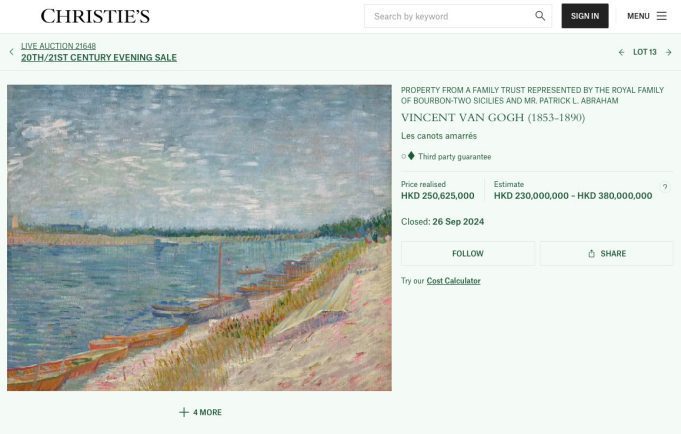The image size is (681, 434).
Task: Open Live Auction 21648 link
Action: point(59,46)
